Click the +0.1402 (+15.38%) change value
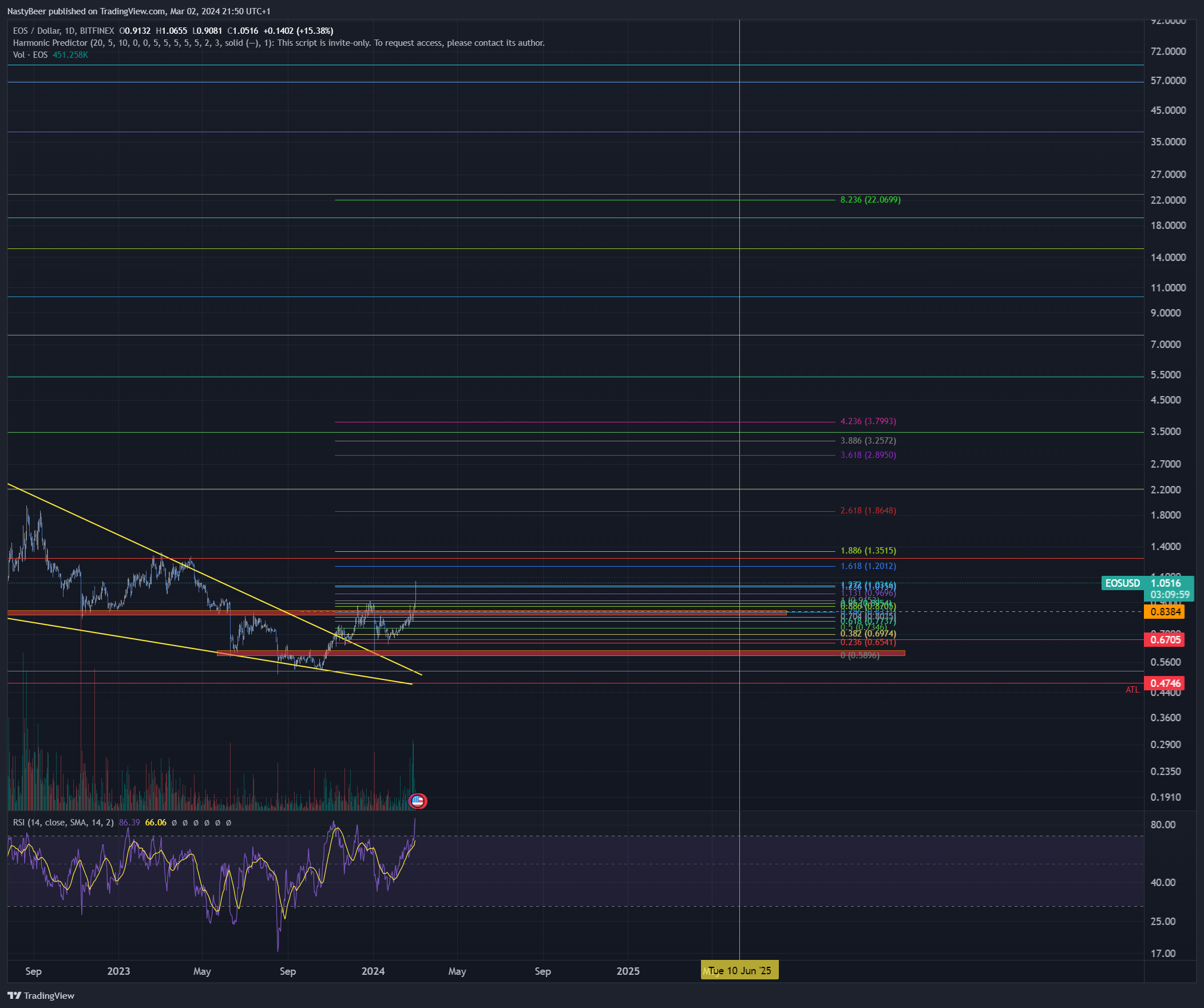 tap(298, 31)
